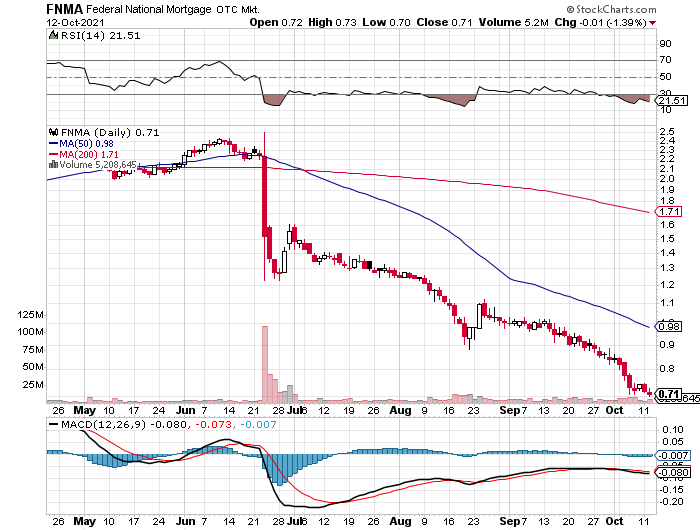Click the red line marker beside MA(200)
The image size is (700, 530).
(53, 154)
